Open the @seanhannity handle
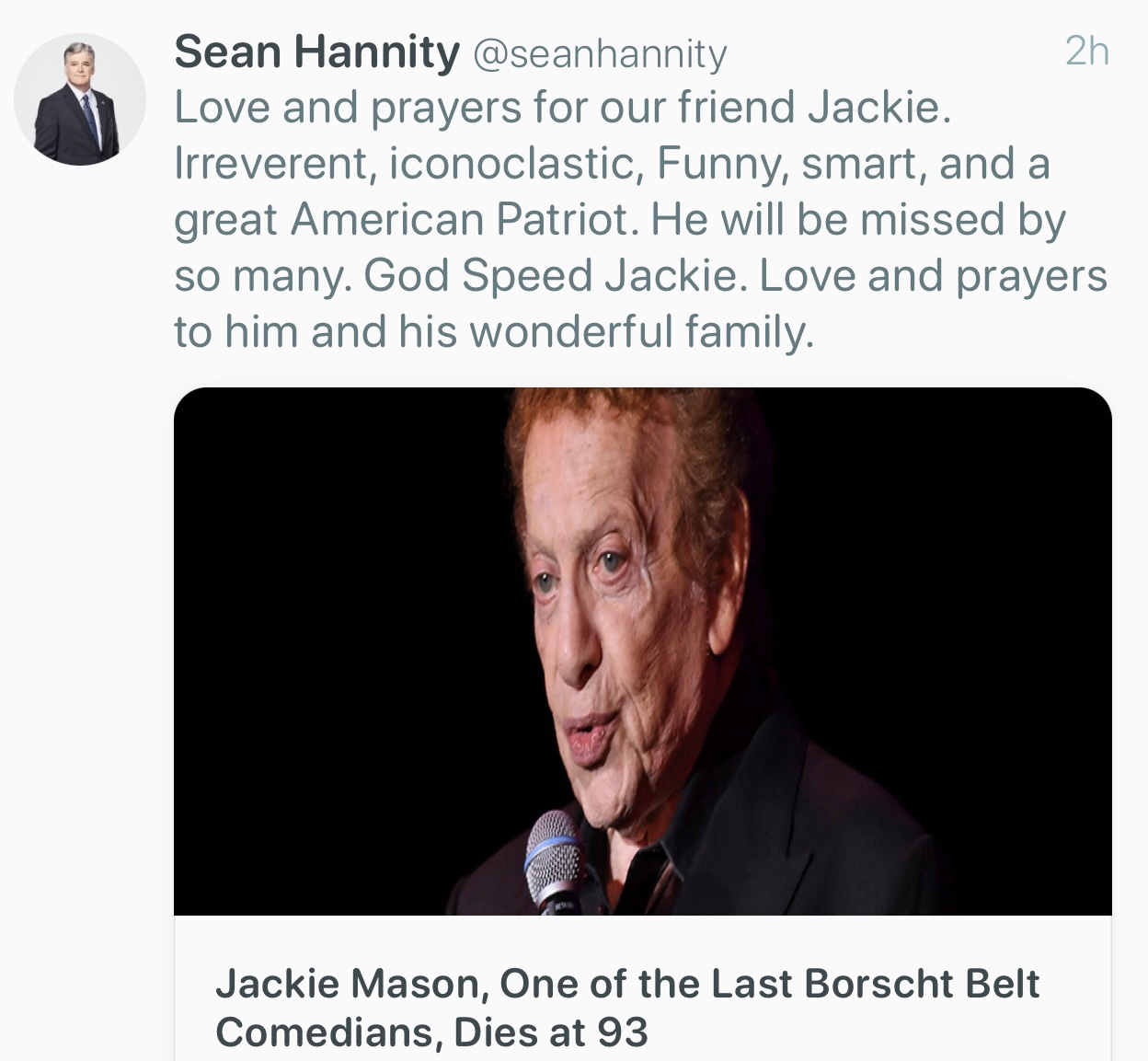 tap(600, 53)
